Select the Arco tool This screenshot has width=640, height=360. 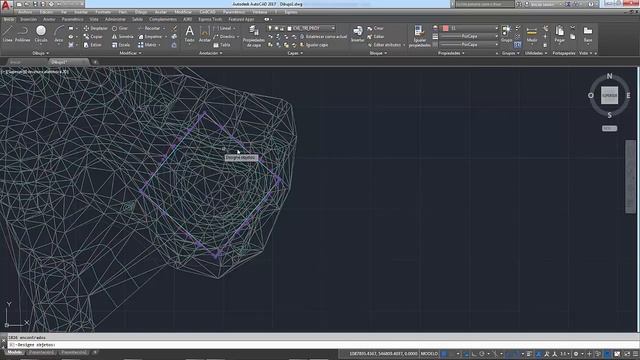pyautogui.click(x=59, y=34)
